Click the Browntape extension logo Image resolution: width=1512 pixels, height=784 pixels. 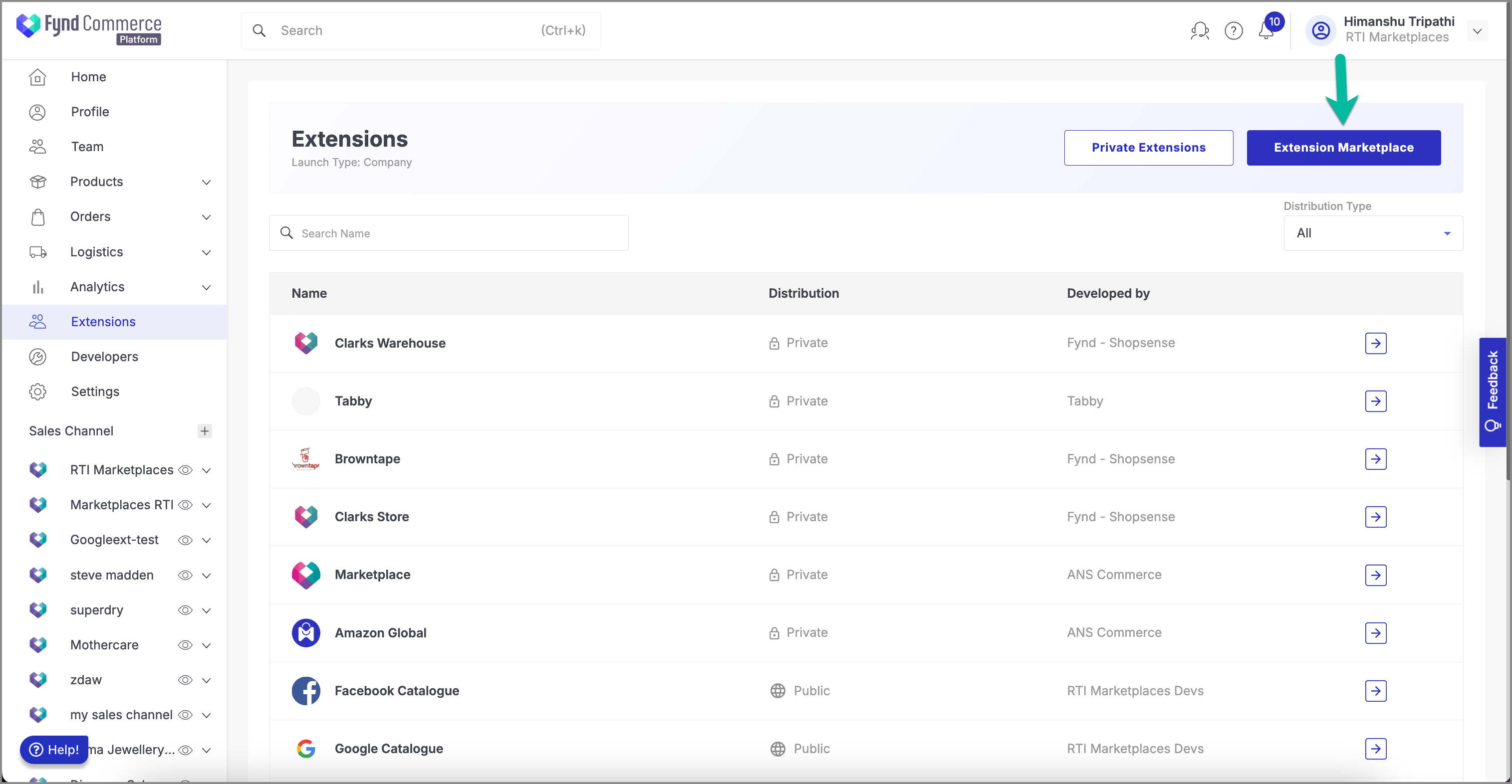point(306,459)
